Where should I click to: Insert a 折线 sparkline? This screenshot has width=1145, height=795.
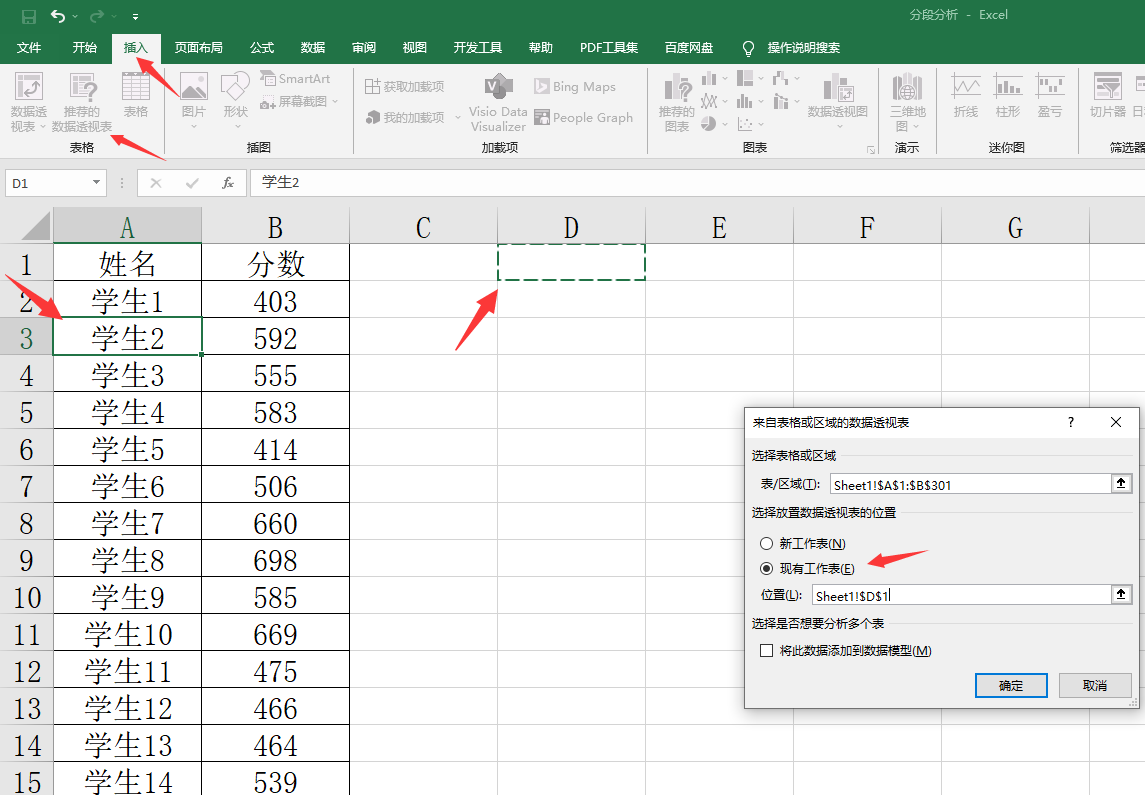coord(965,95)
